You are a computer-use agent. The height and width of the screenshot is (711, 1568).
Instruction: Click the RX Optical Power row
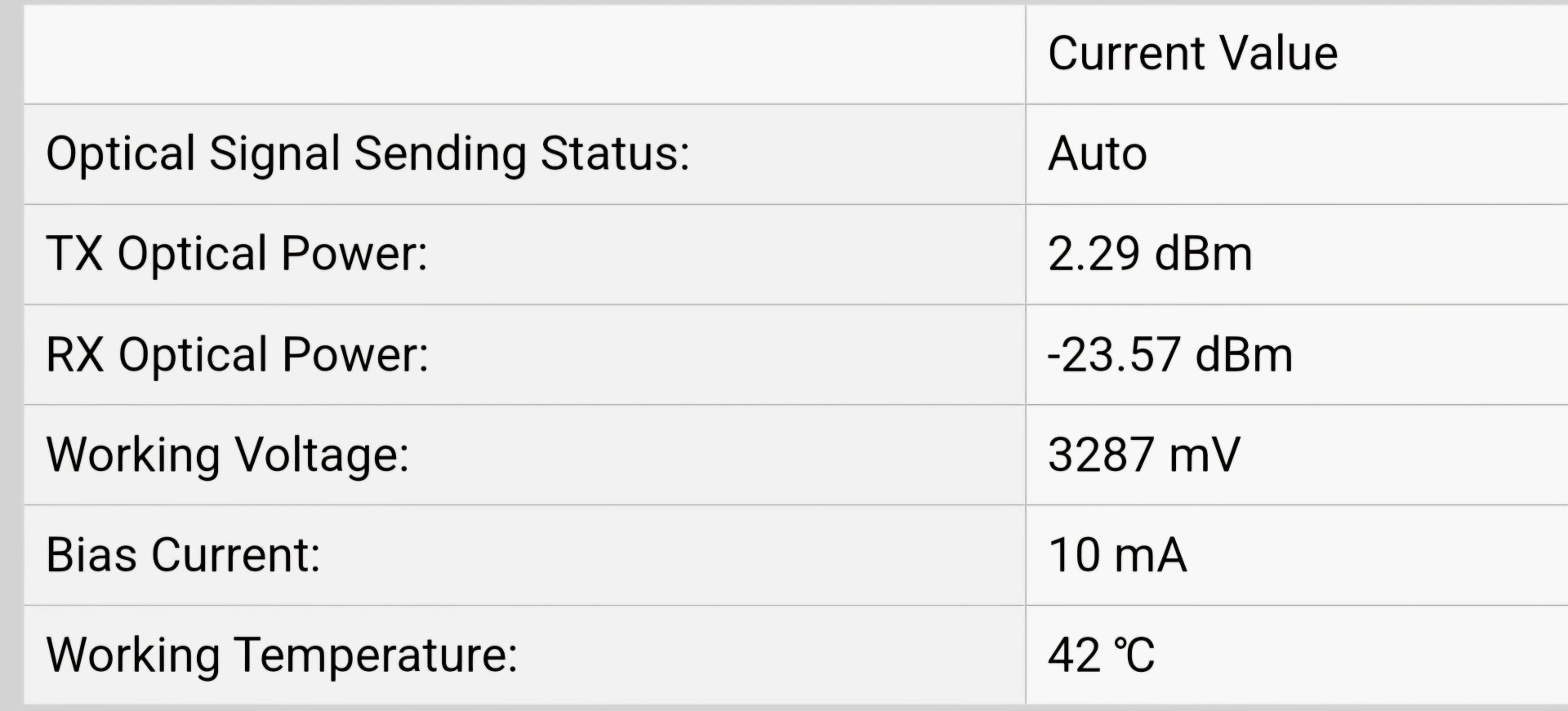(x=796, y=355)
